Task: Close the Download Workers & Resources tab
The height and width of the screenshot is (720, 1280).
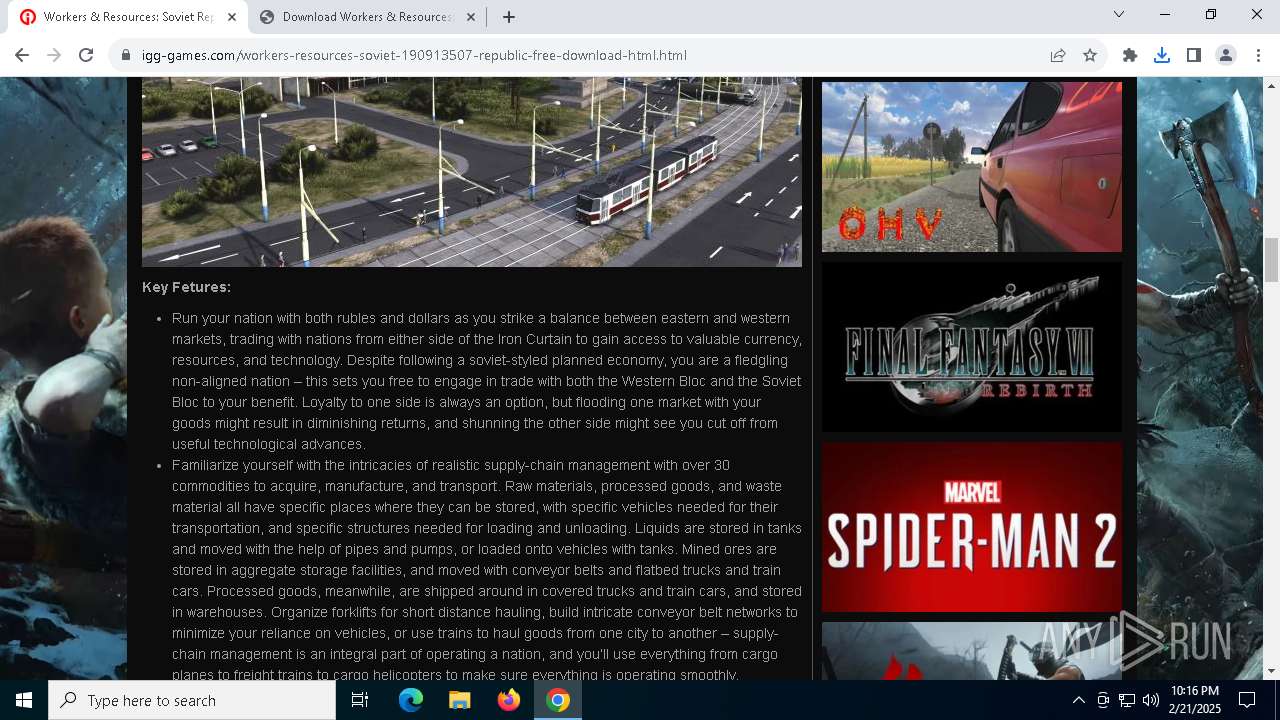Action: click(x=471, y=16)
